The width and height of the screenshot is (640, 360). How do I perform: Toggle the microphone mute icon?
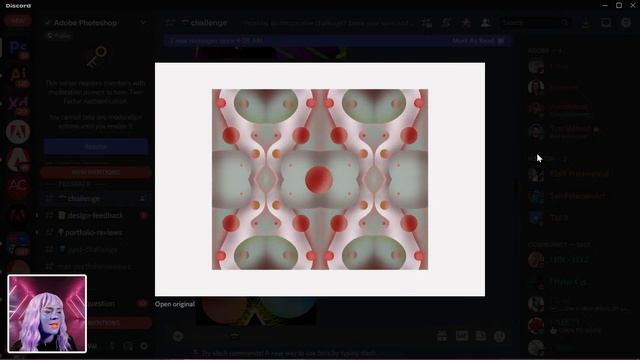112,346
